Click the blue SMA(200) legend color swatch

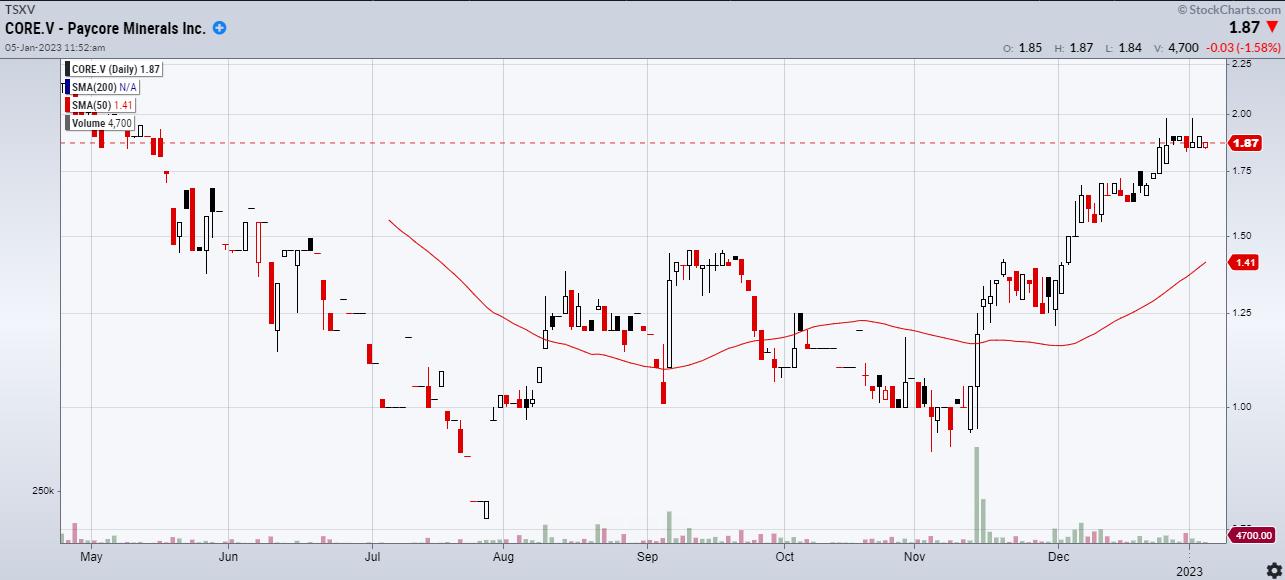(68, 87)
